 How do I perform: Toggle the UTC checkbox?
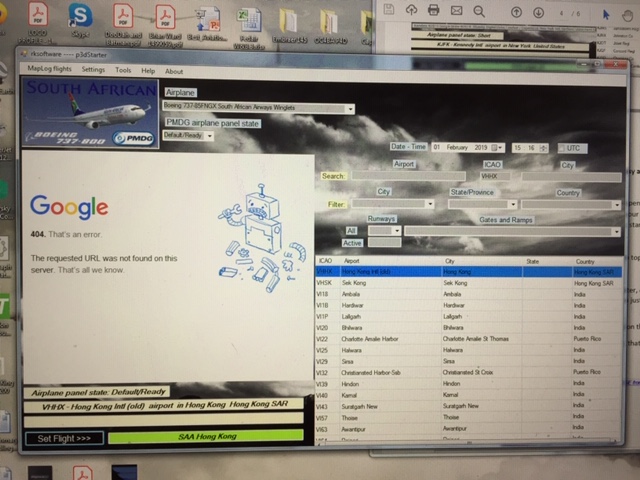pyautogui.click(x=560, y=147)
